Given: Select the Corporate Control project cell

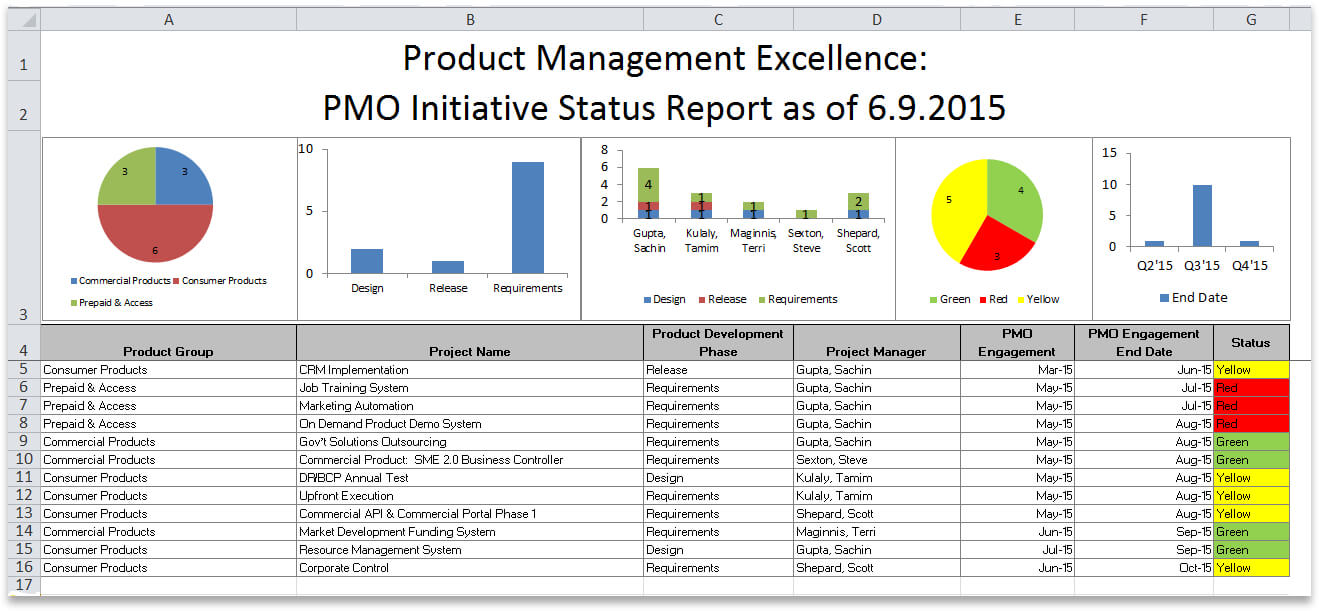Looking at the screenshot, I should (x=470, y=568).
